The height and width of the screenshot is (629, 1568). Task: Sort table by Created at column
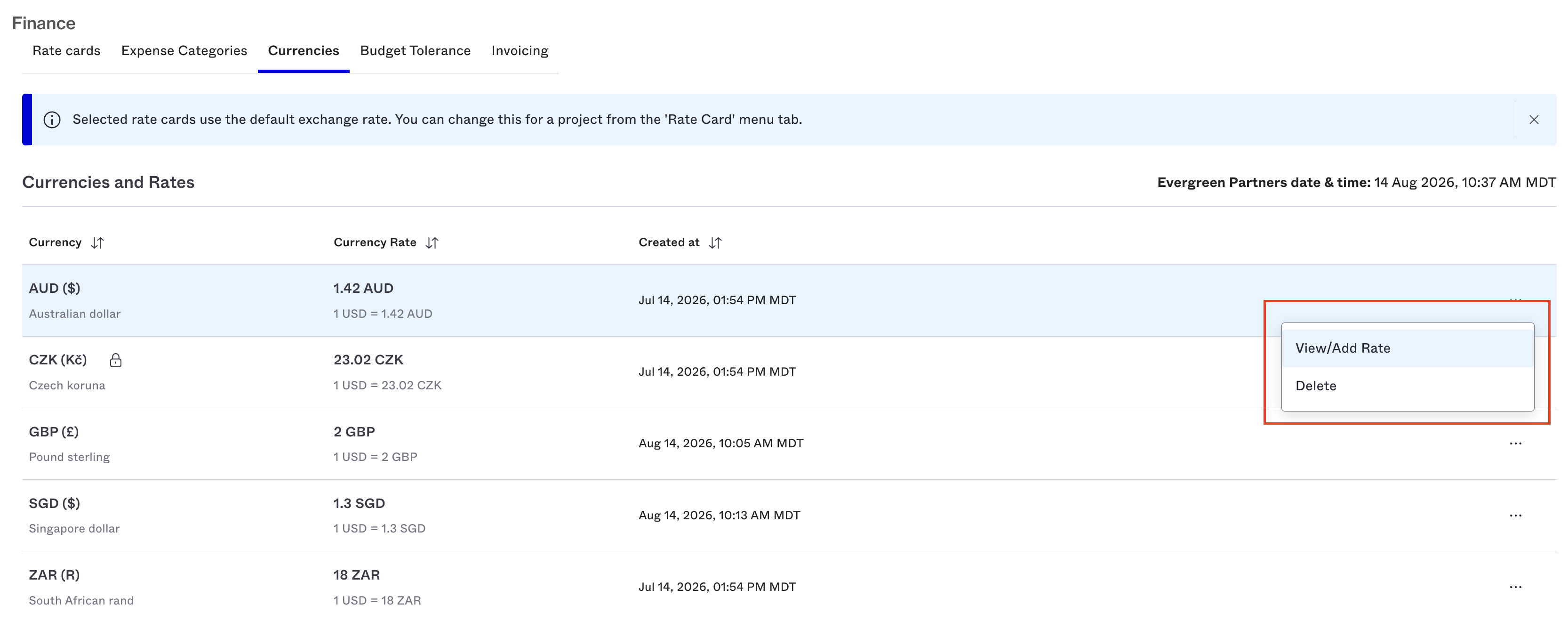point(715,243)
